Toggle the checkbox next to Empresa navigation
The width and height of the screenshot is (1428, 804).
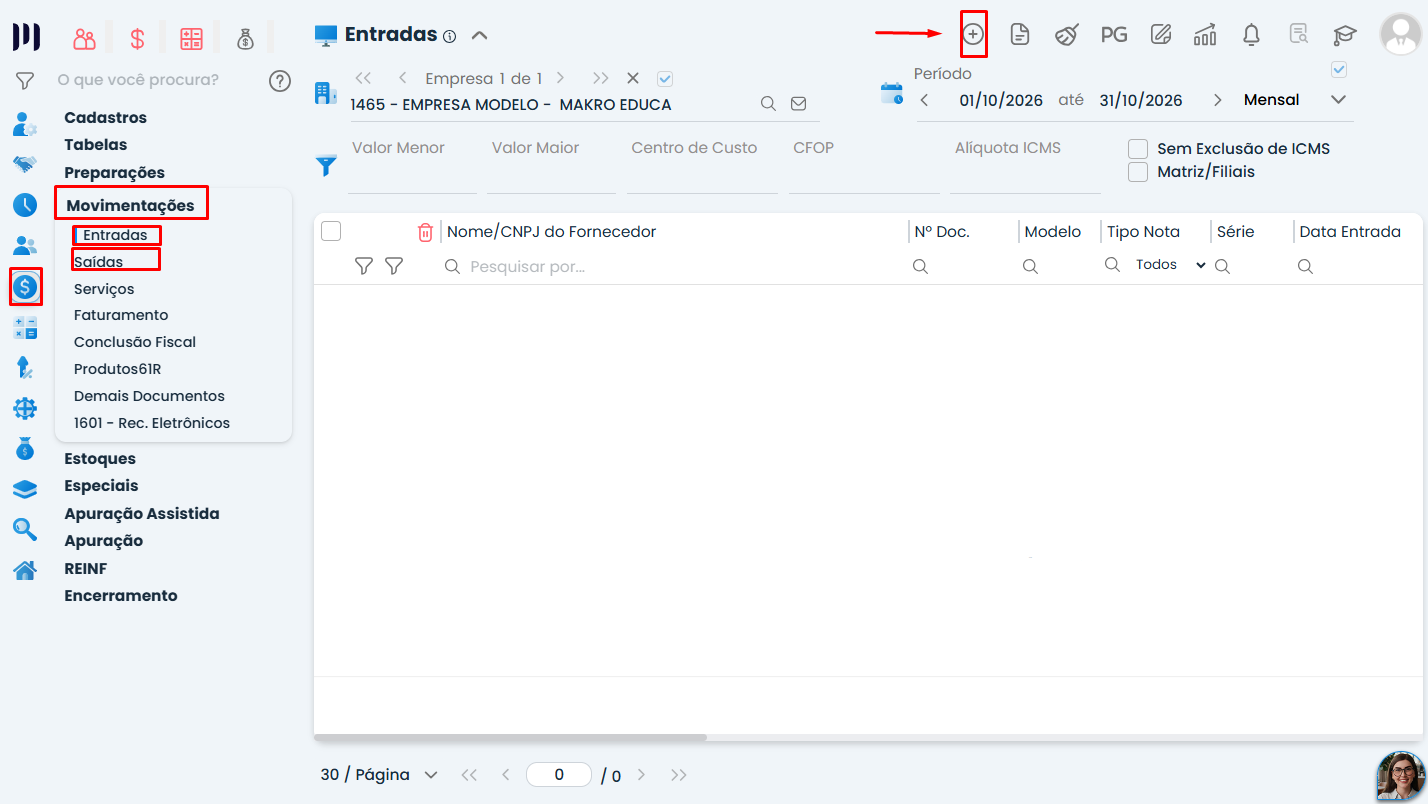pos(665,78)
